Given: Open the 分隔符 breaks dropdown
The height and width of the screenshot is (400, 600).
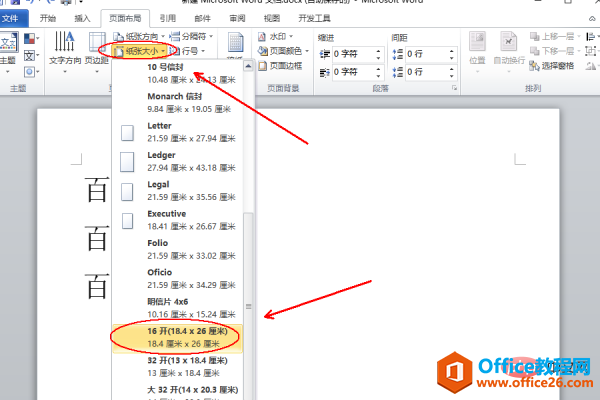Looking at the screenshot, I should [191, 36].
